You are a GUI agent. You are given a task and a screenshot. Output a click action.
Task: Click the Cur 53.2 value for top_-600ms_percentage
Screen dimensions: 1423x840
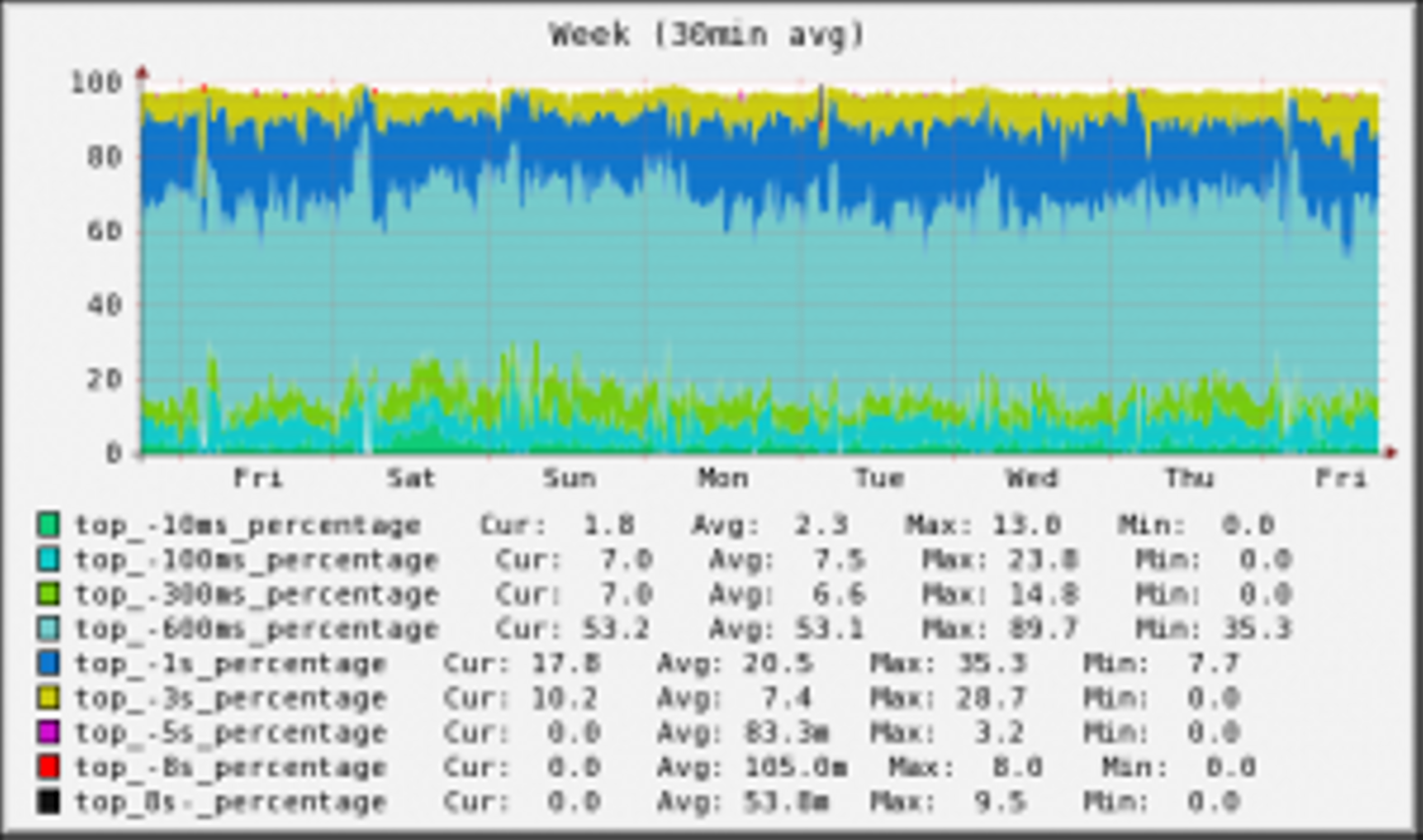tap(616, 629)
